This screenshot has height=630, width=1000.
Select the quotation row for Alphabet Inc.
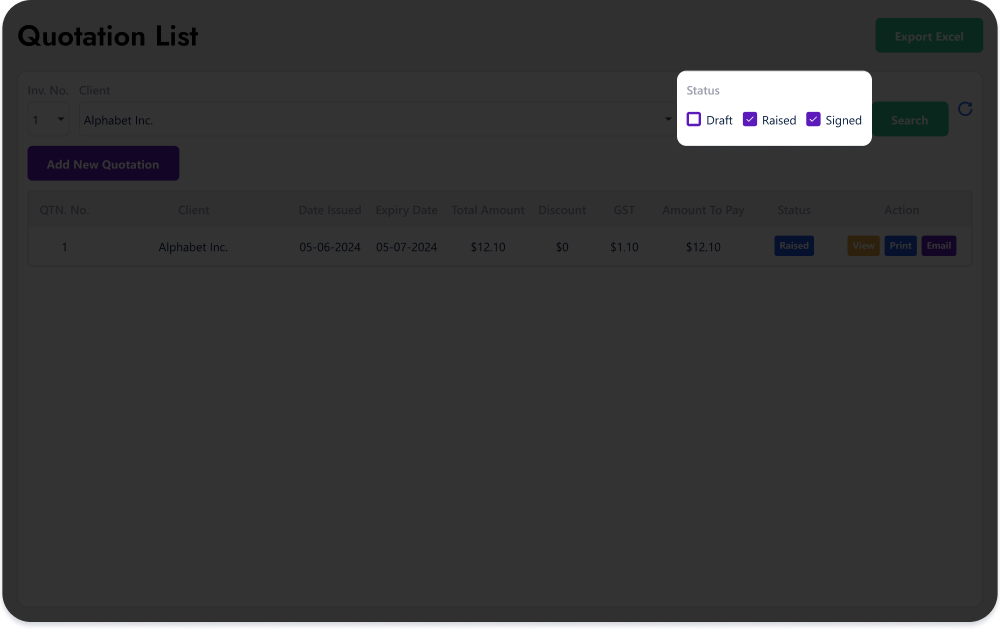click(x=400, y=246)
